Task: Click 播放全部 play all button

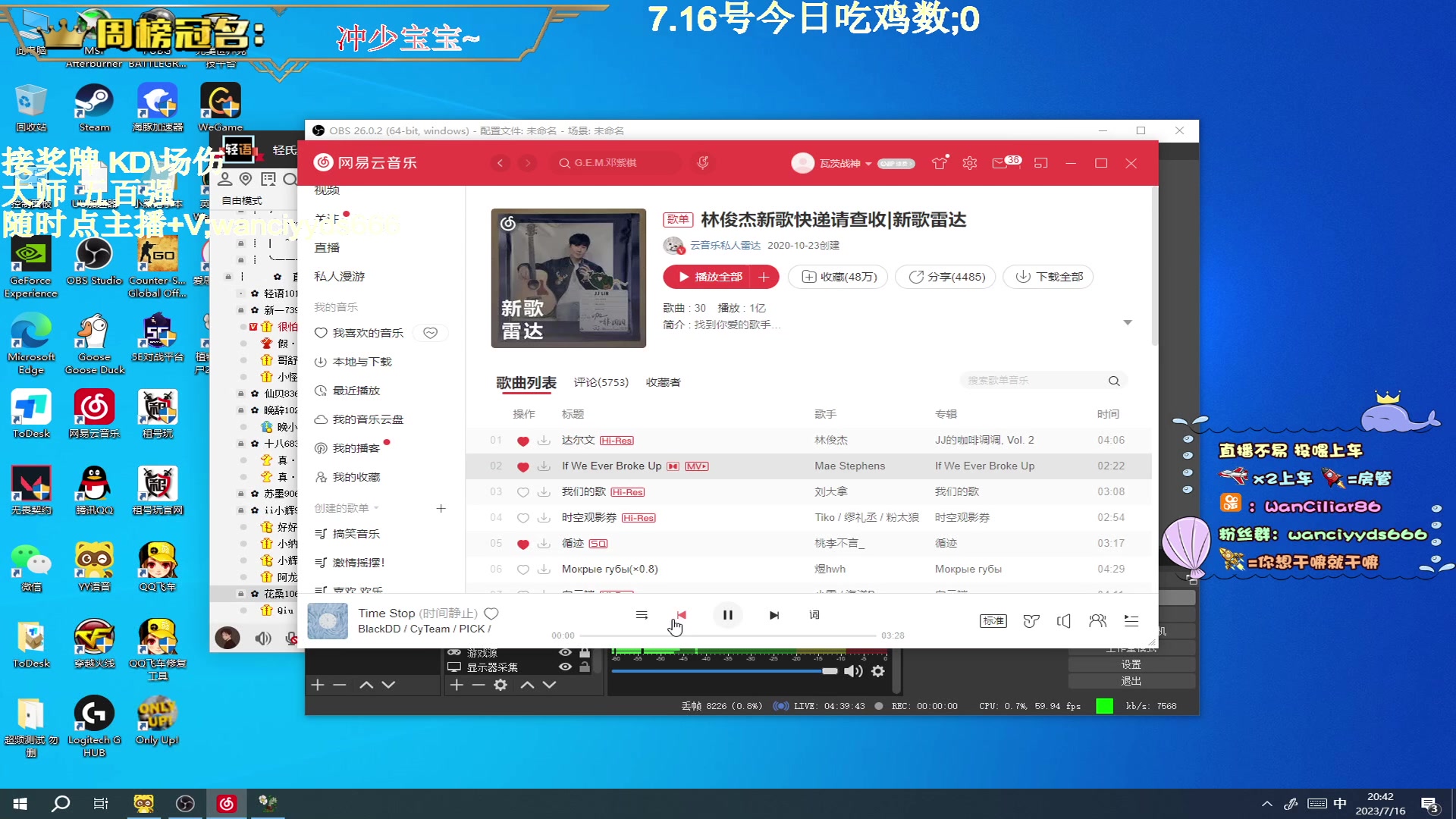Action: click(707, 277)
